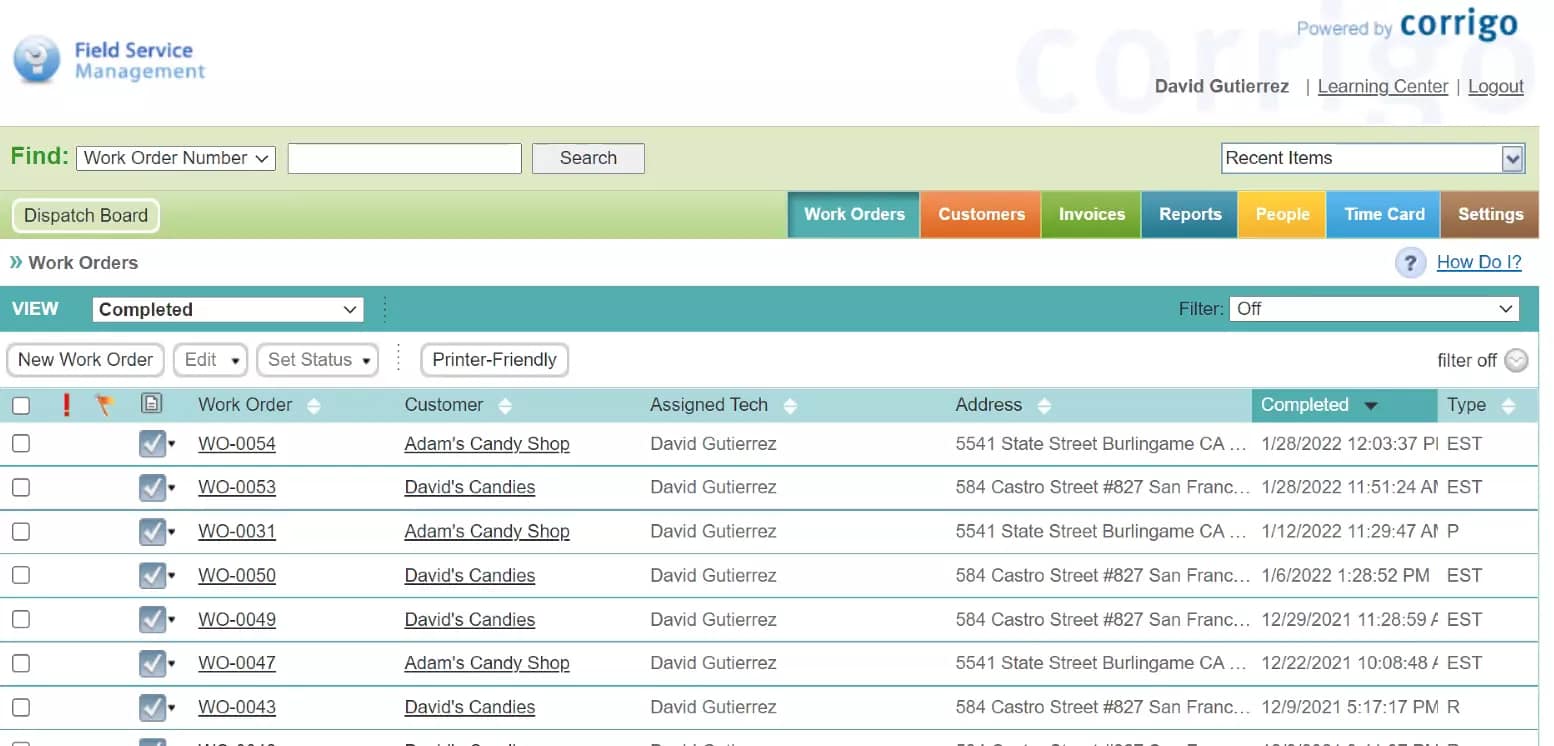Open the Time Card tab
This screenshot has height=746, width=1554.
coord(1383,215)
